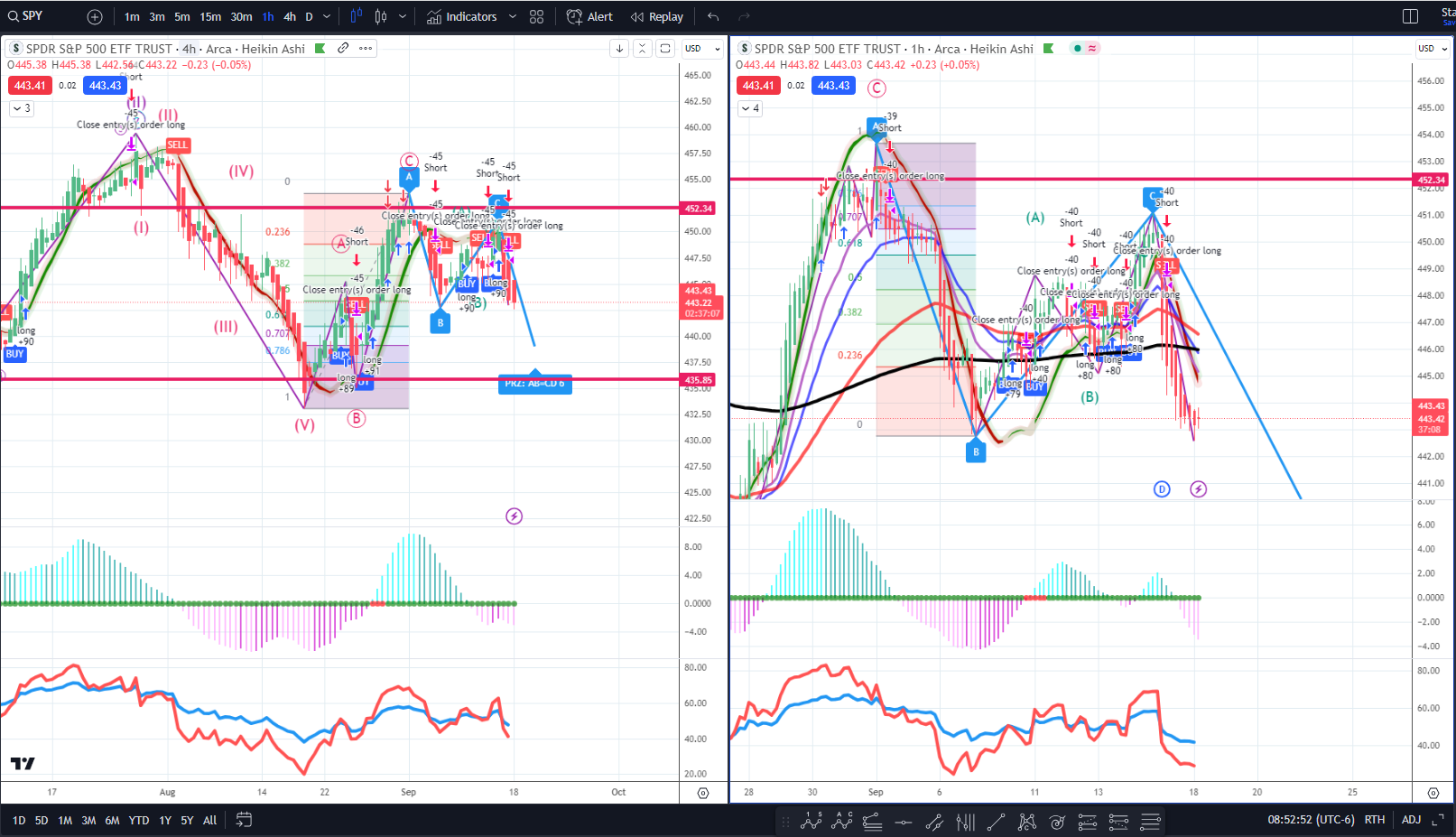Open left chart axis settings gear
Viewport: 1456px width, 837px height.
coord(703,793)
